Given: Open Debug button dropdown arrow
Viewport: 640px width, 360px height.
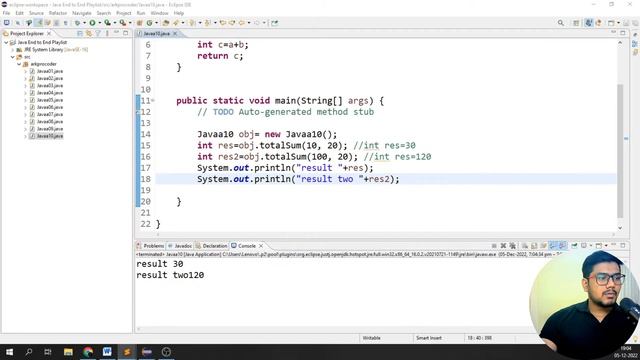Looking at the screenshot, I should point(84,23).
